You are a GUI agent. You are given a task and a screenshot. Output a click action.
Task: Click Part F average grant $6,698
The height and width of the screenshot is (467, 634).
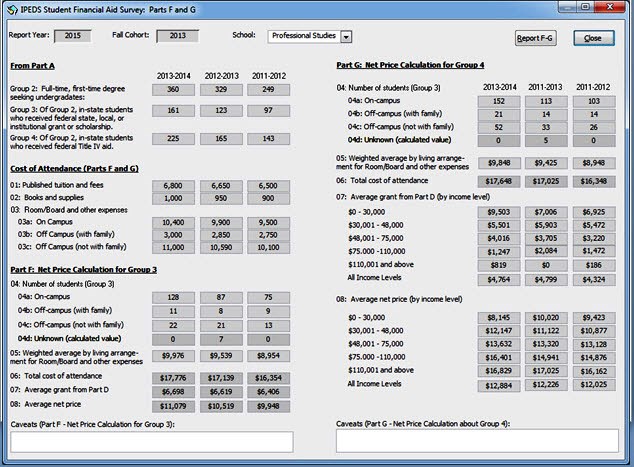click(173, 392)
